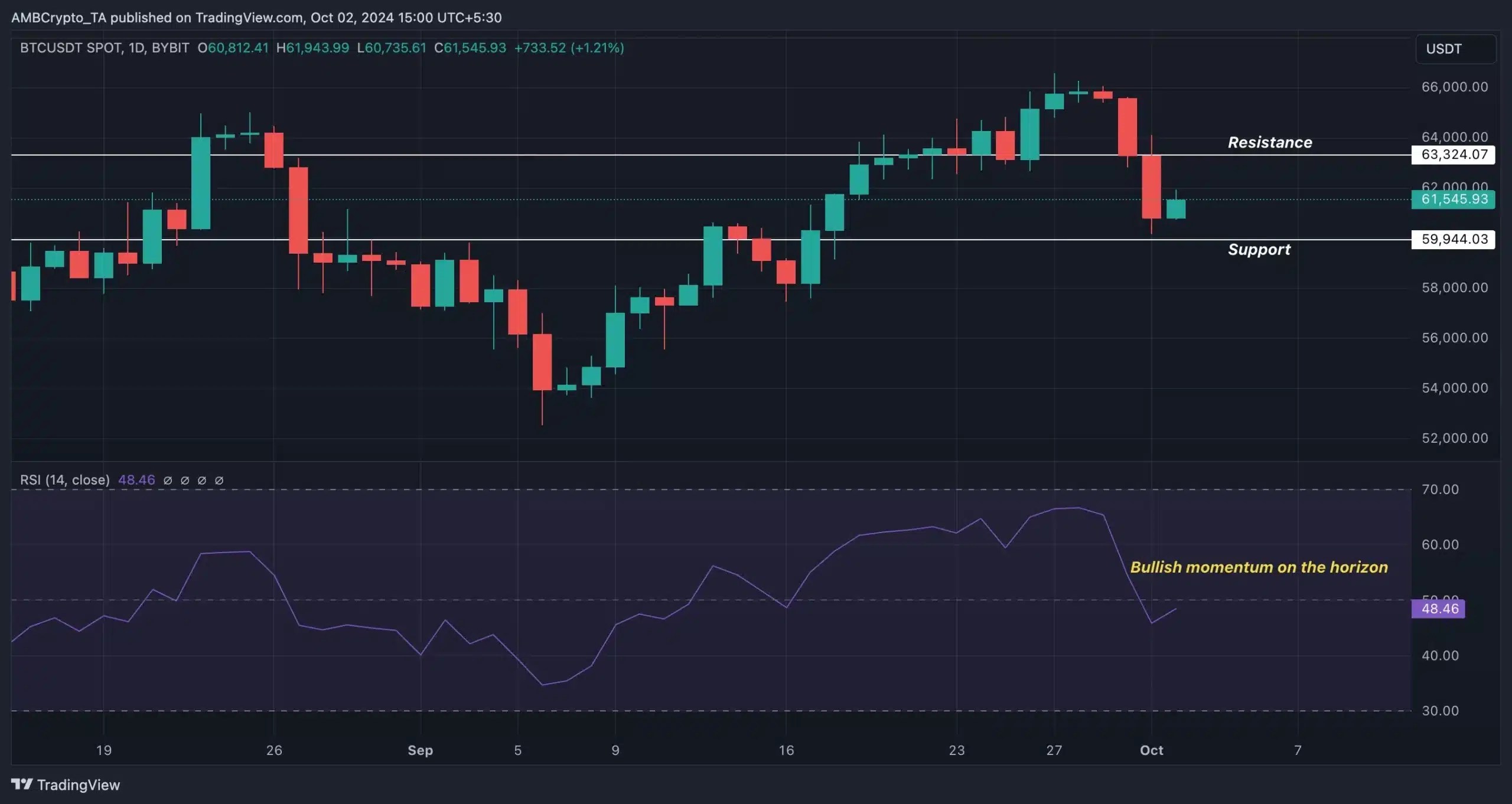
Task: Open the RSI indicator settings icon
Action: pos(185,480)
